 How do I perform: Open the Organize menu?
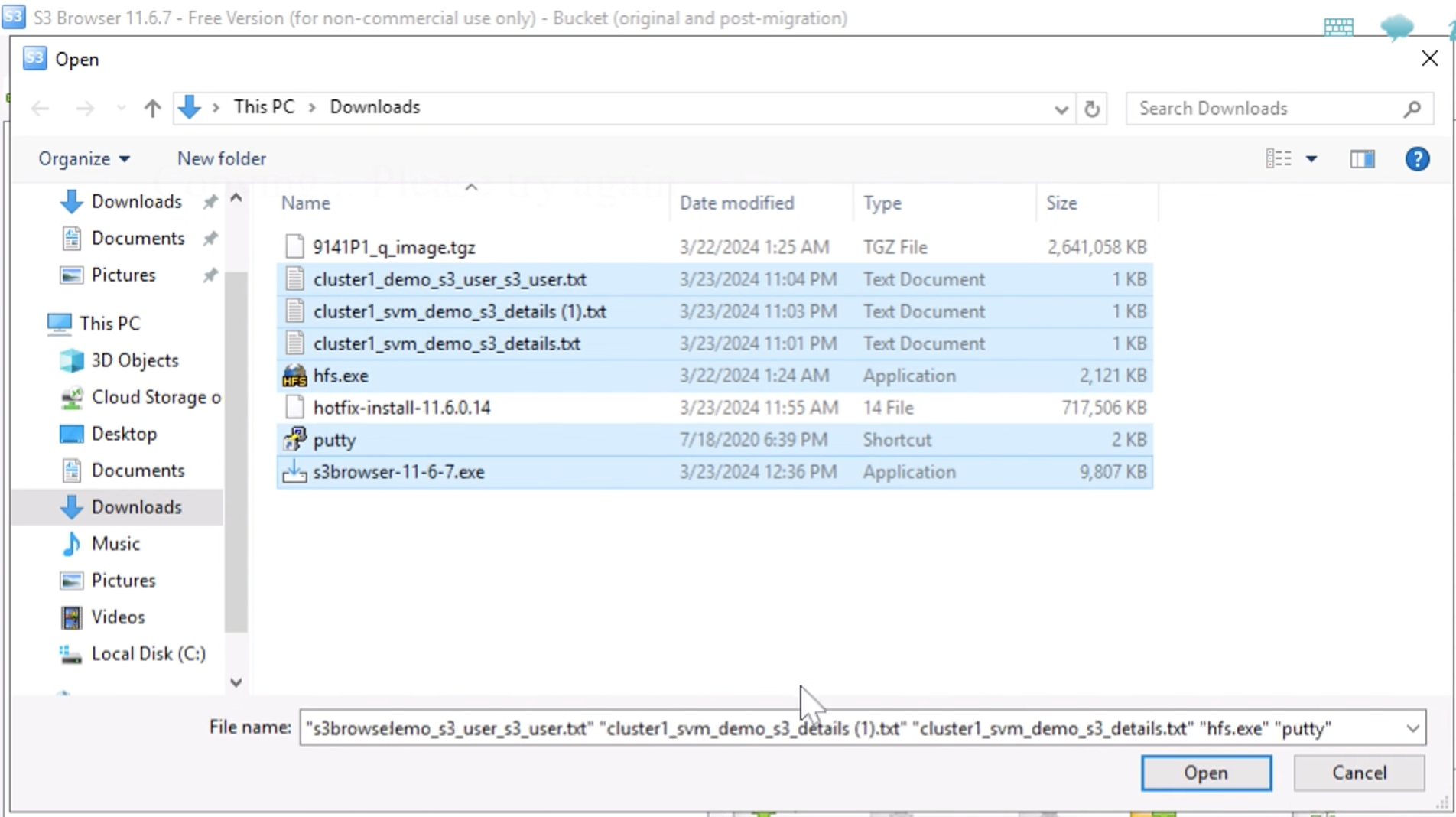click(x=84, y=159)
